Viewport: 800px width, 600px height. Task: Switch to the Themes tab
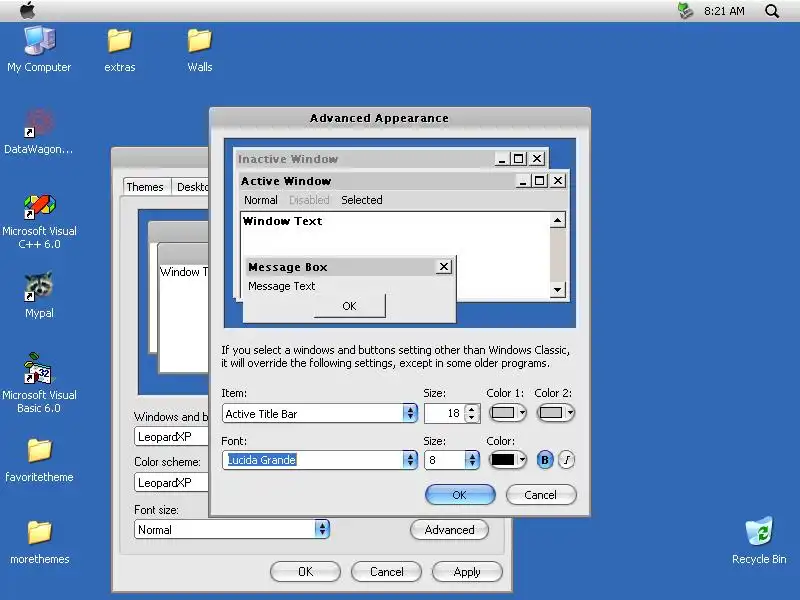coord(145,187)
